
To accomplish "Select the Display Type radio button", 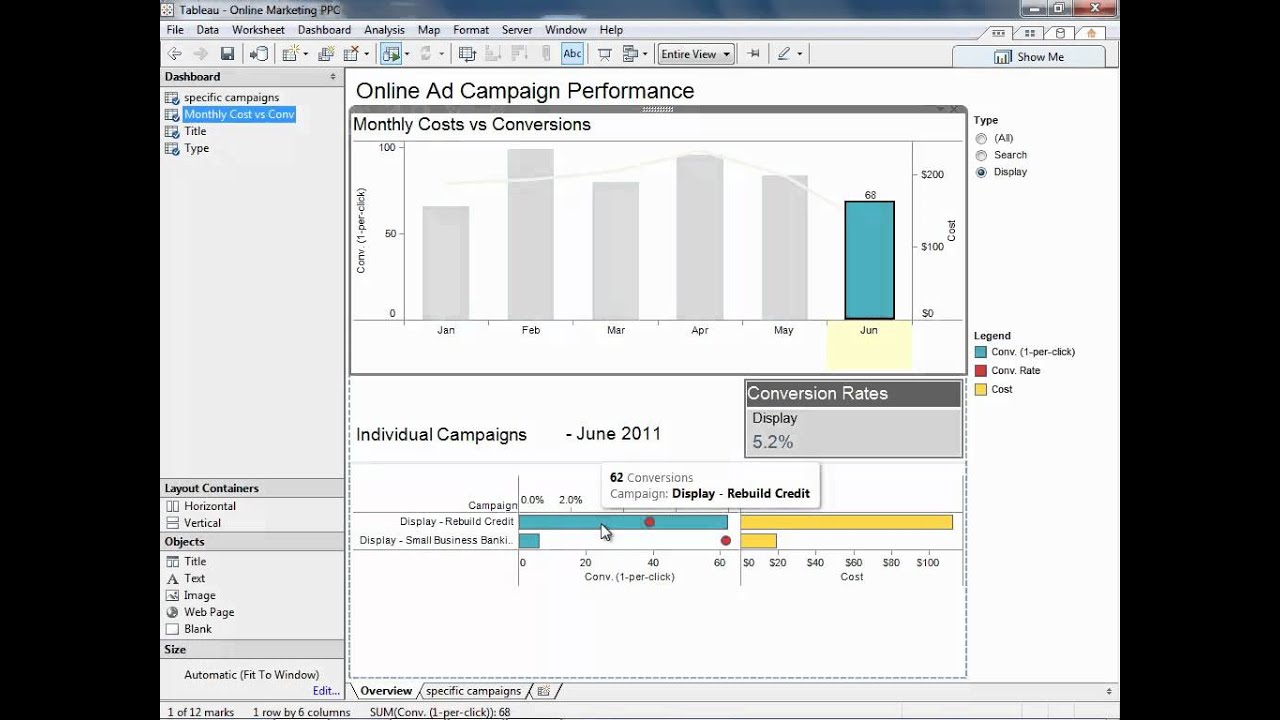I will click(981, 172).
